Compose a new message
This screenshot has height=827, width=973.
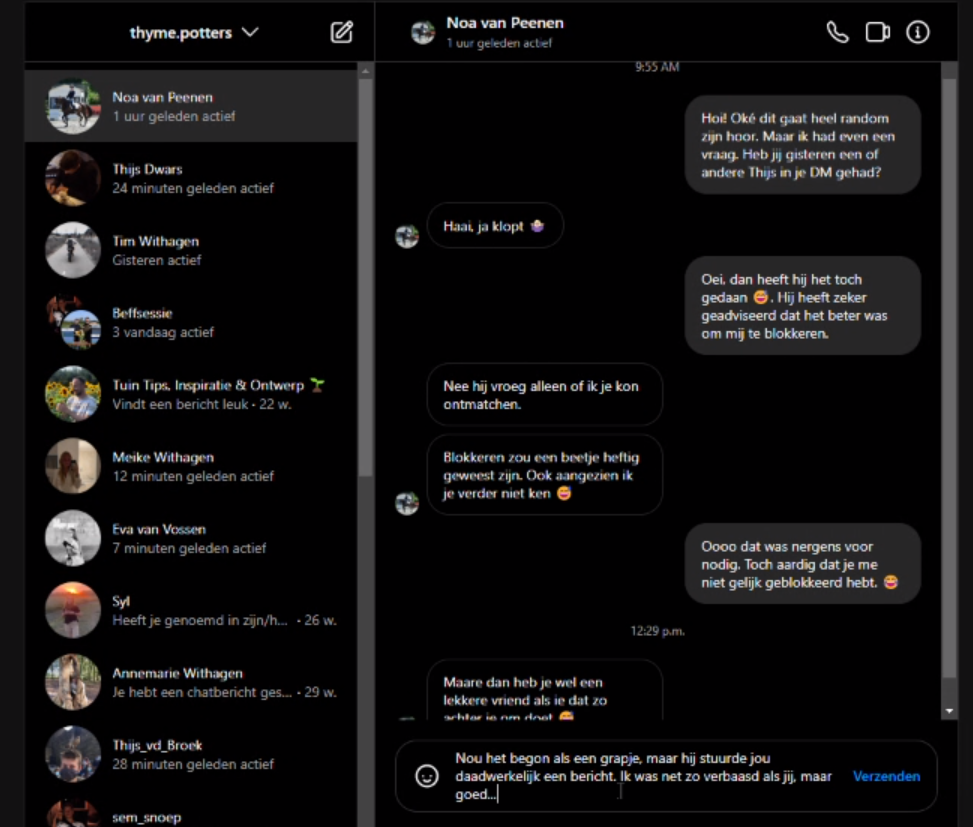point(342,32)
